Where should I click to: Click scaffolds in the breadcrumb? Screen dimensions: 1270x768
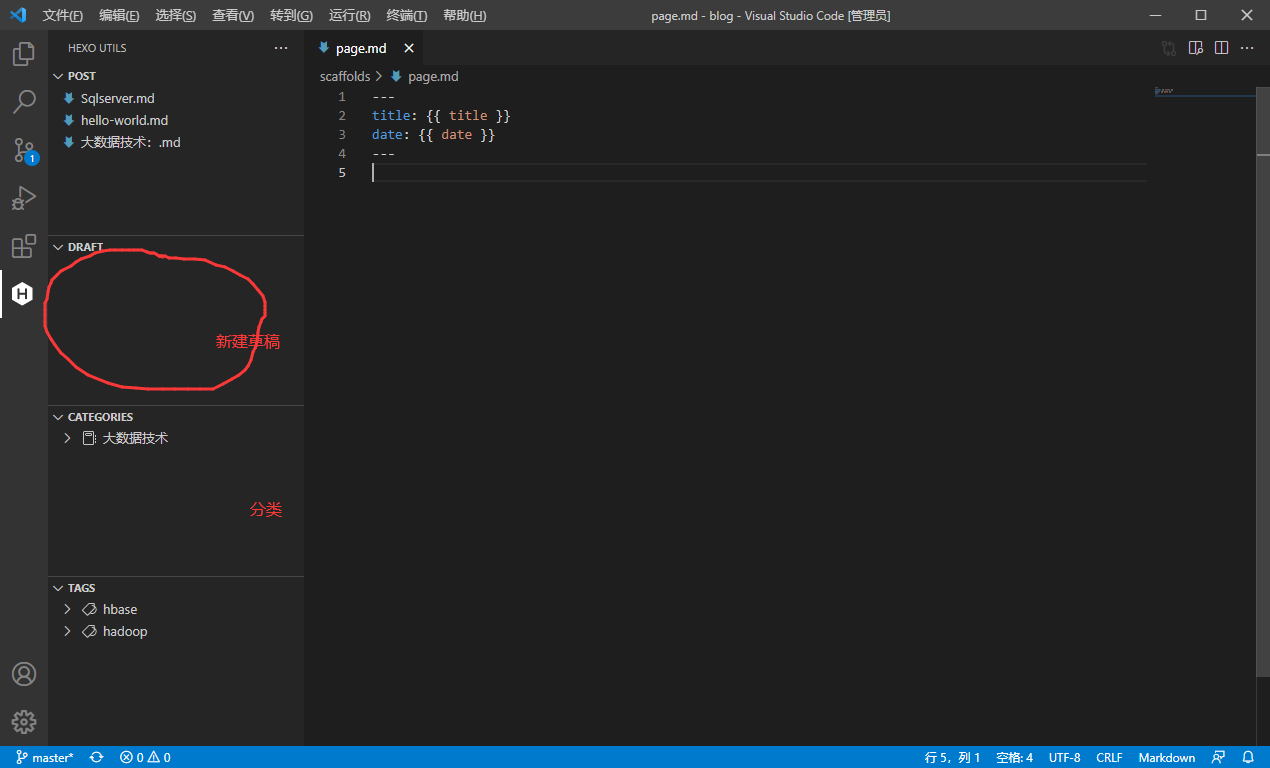[345, 76]
